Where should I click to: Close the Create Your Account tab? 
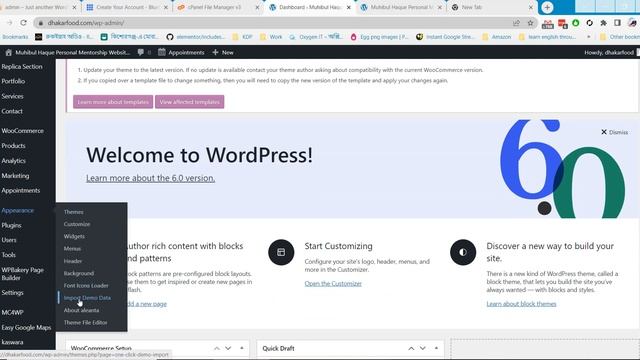(x=166, y=7)
